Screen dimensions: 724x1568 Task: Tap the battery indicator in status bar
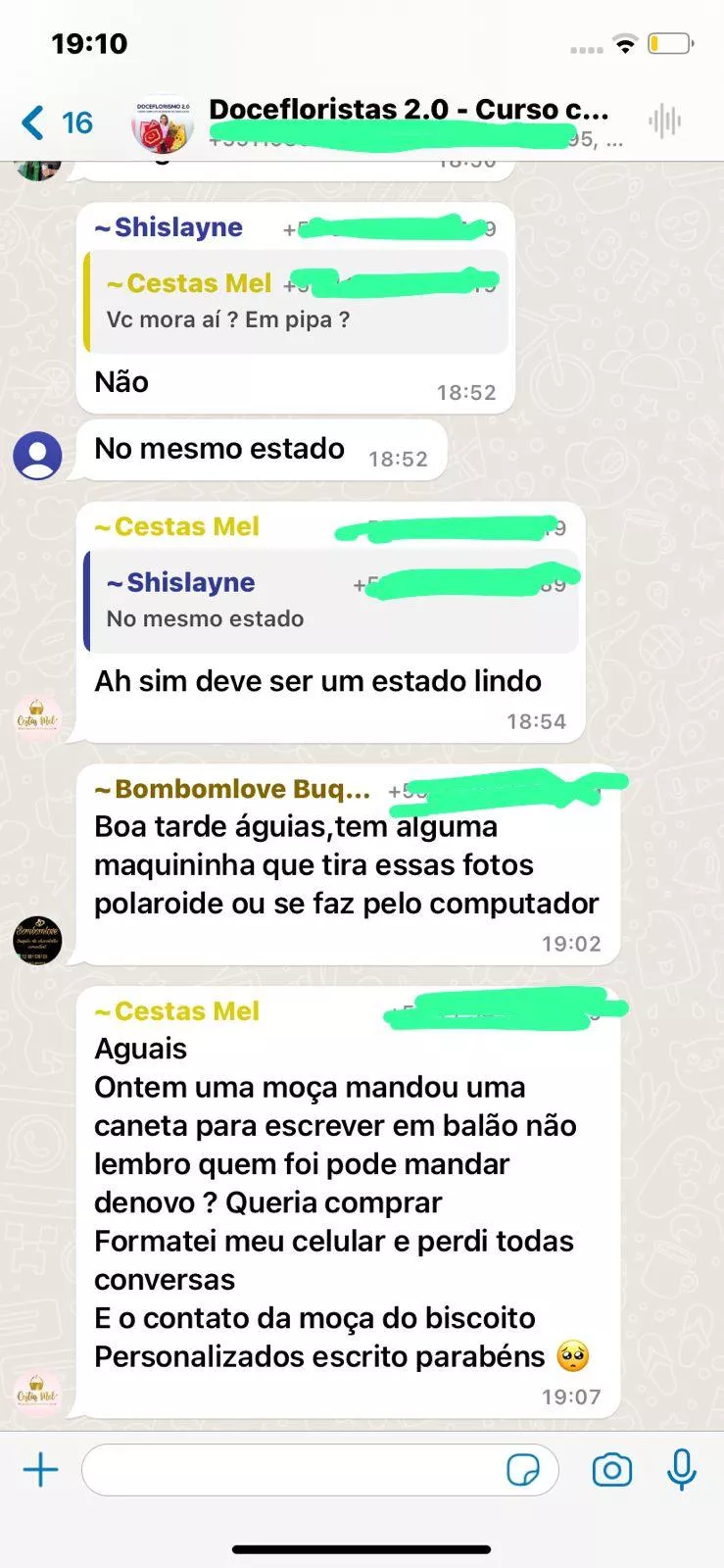pyautogui.click(x=670, y=44)
